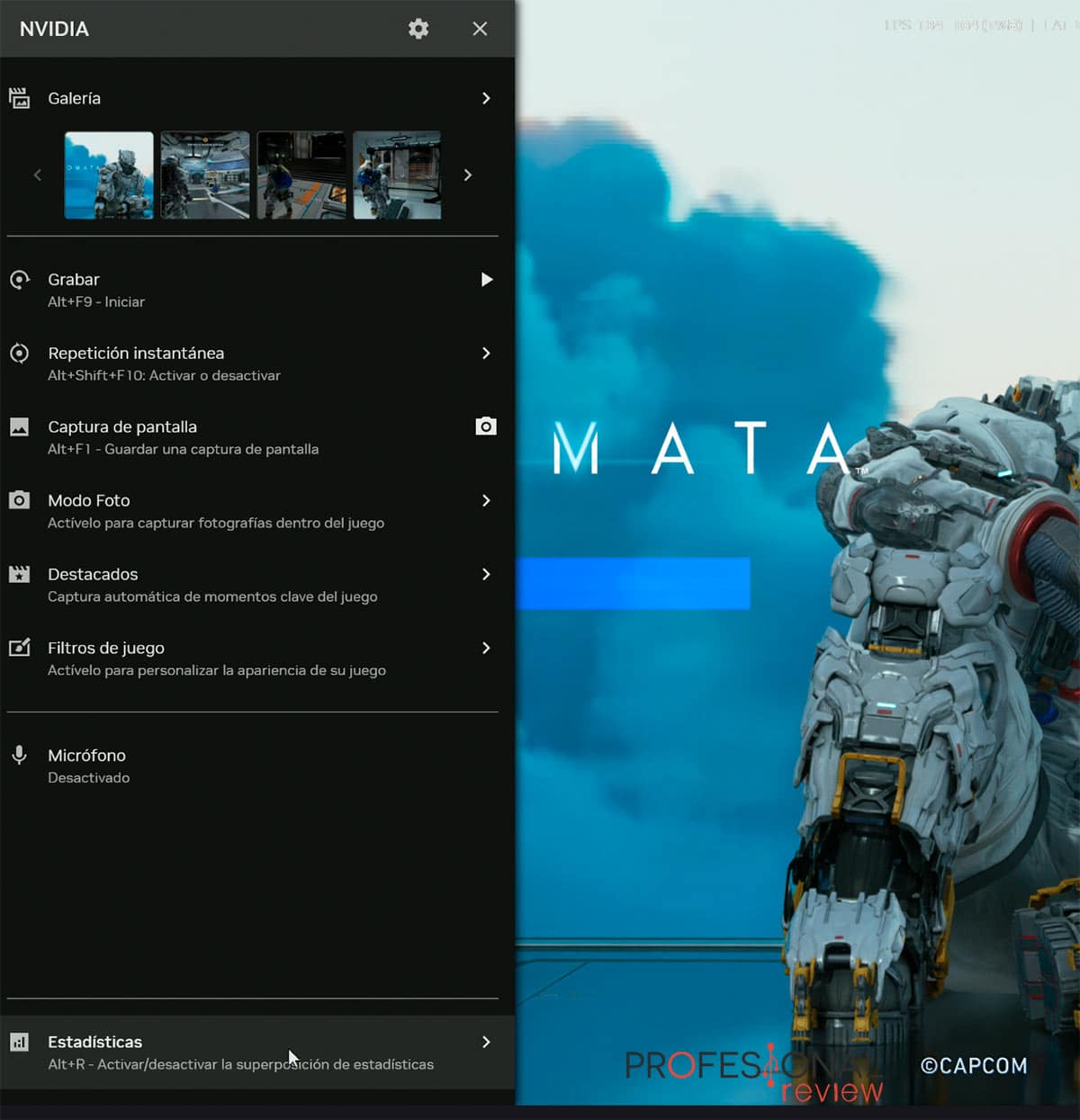Expand Repetición instantánea options
Image resolution: width=1080 pixels, height=1120 pixels.
tap(486, 354)
